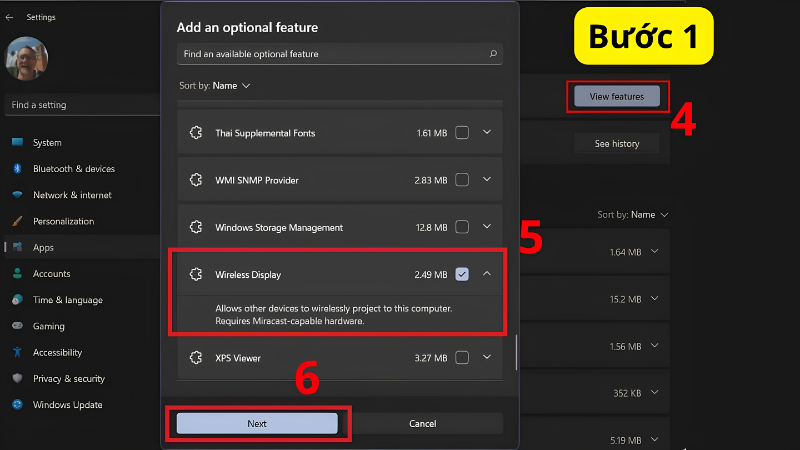The image size is (800, 450).
Task: Click the search magnifier in feature search box
Action: click(493, 54)
